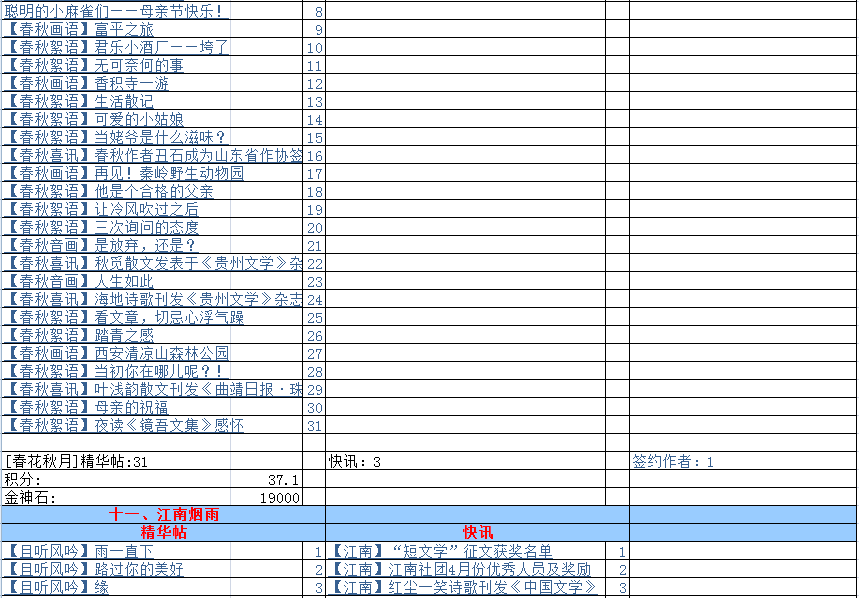859x598 pixels.
Task: Select the 签约作者:1 cell
Action: click(x=743, y=462)
